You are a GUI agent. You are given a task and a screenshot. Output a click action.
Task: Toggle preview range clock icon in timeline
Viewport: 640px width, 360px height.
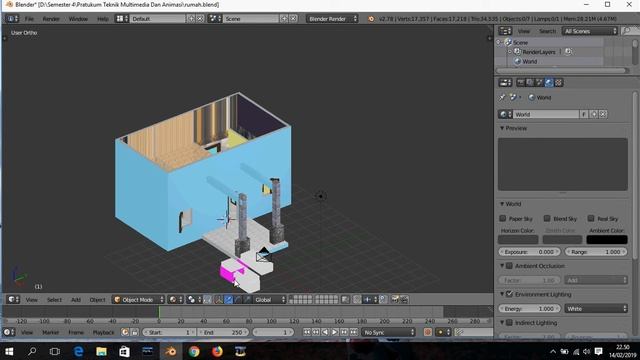pos(125,332)
